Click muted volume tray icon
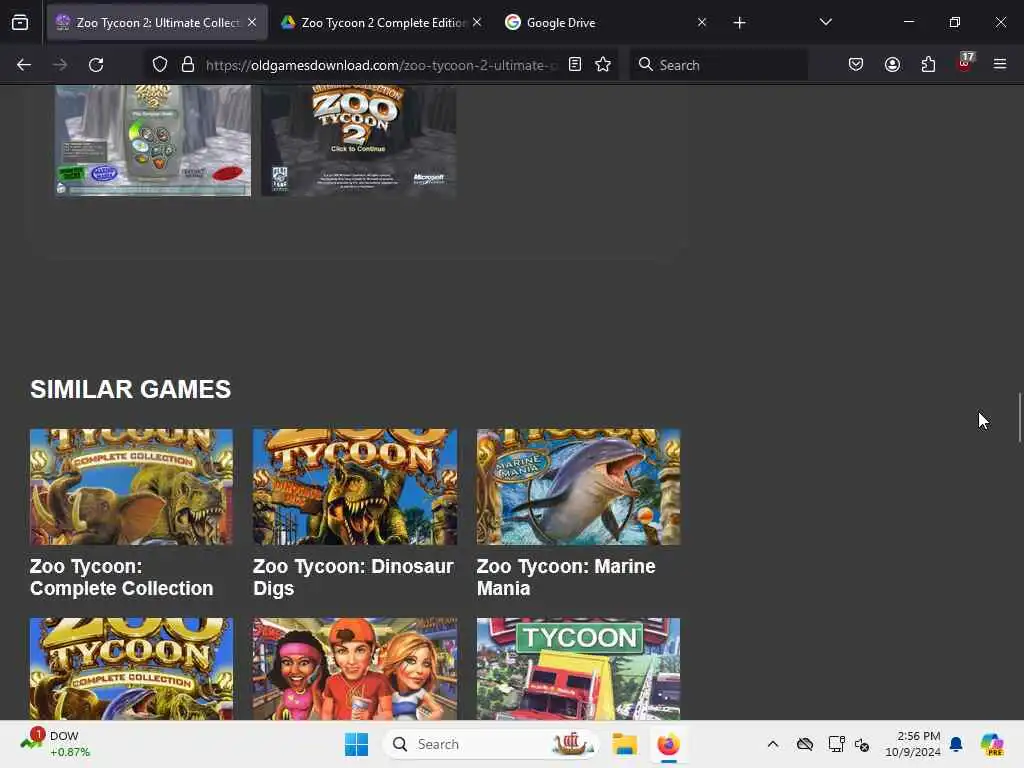 point(862,744)
